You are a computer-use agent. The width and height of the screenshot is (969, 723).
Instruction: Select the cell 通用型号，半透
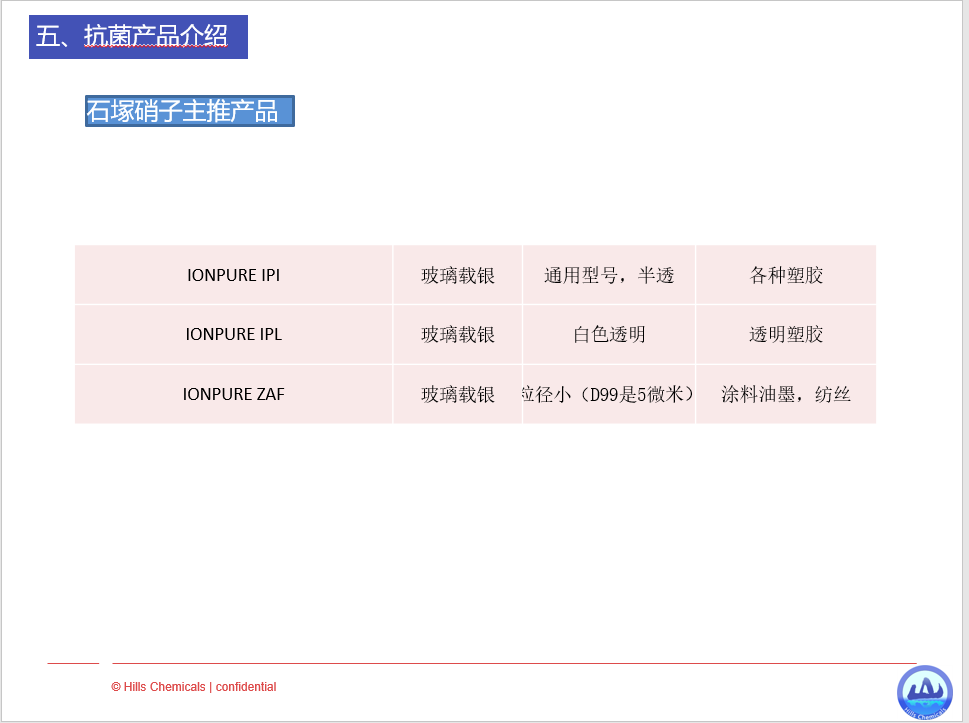609,274
